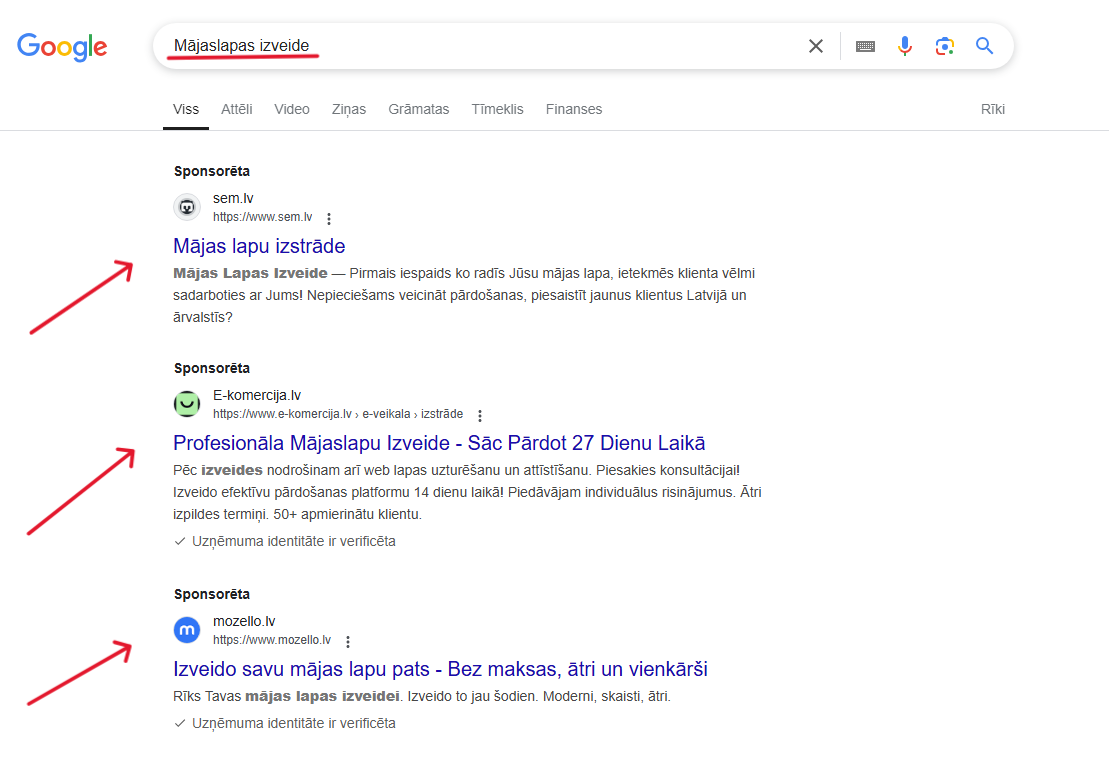This screenshot has height=764, width=1109.
Task: Open the on-screen keyboard input tool
Action: [x=865, y=46]
